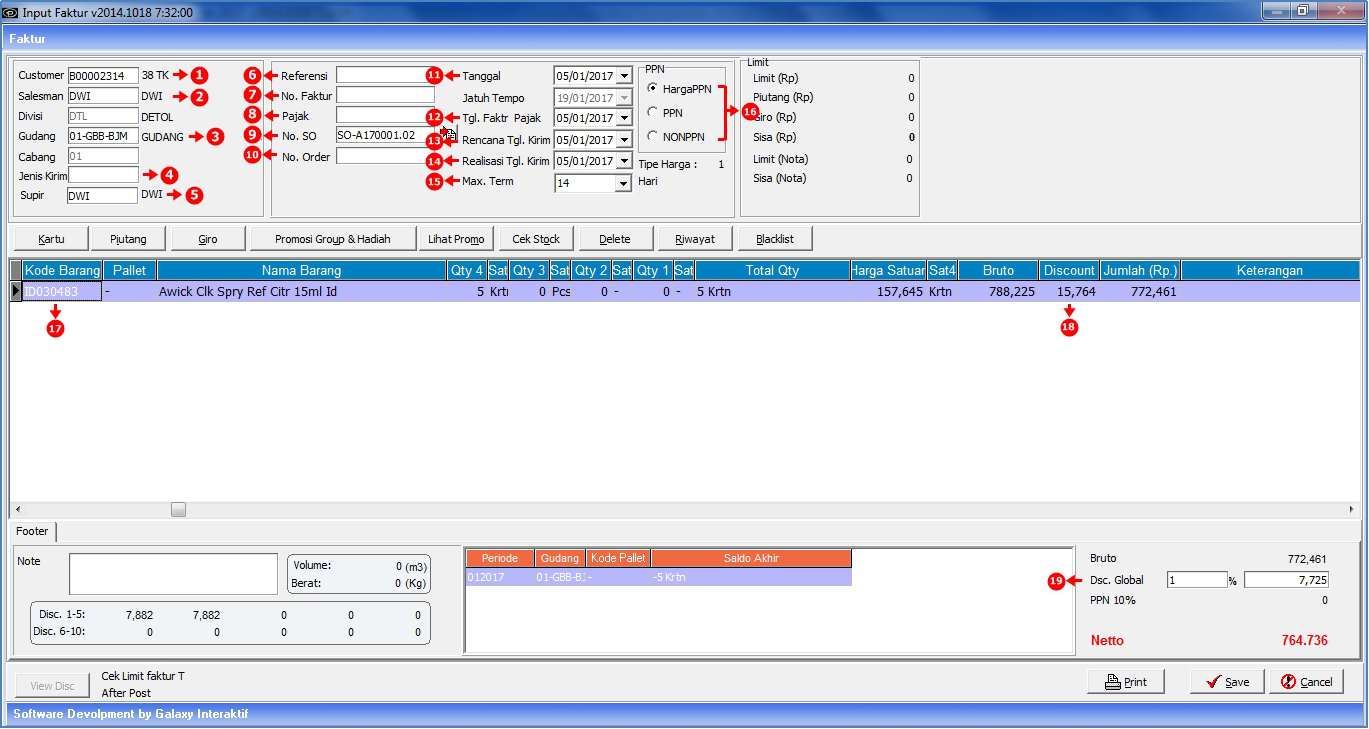The width and height of the screenshot is (1369, 729).
Task: Click the Riwayat button
Action: pos(693,239)
